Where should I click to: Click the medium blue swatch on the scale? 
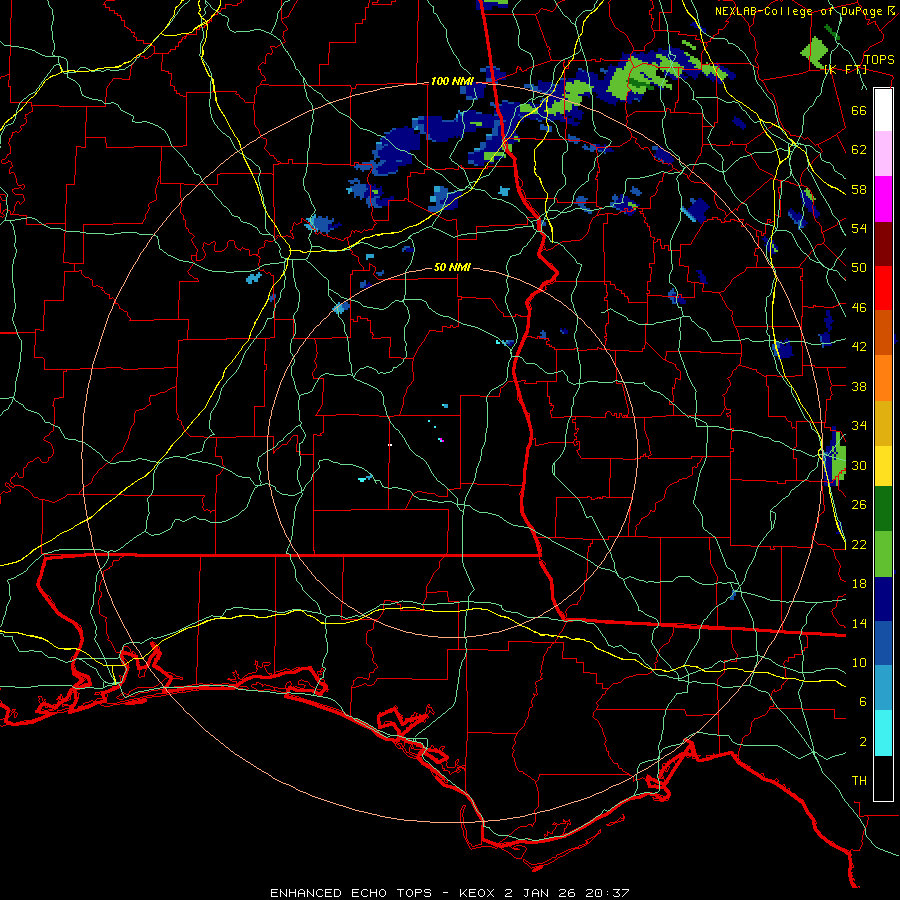[x=883, y=643]
